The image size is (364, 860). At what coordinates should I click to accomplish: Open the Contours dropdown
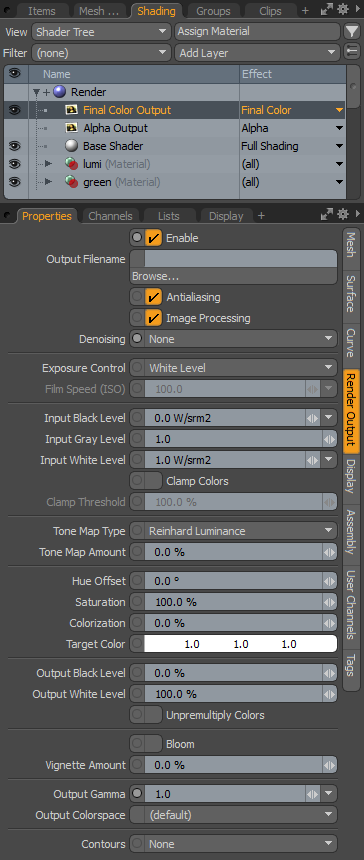pyautogui.click(x=241, y=844)
